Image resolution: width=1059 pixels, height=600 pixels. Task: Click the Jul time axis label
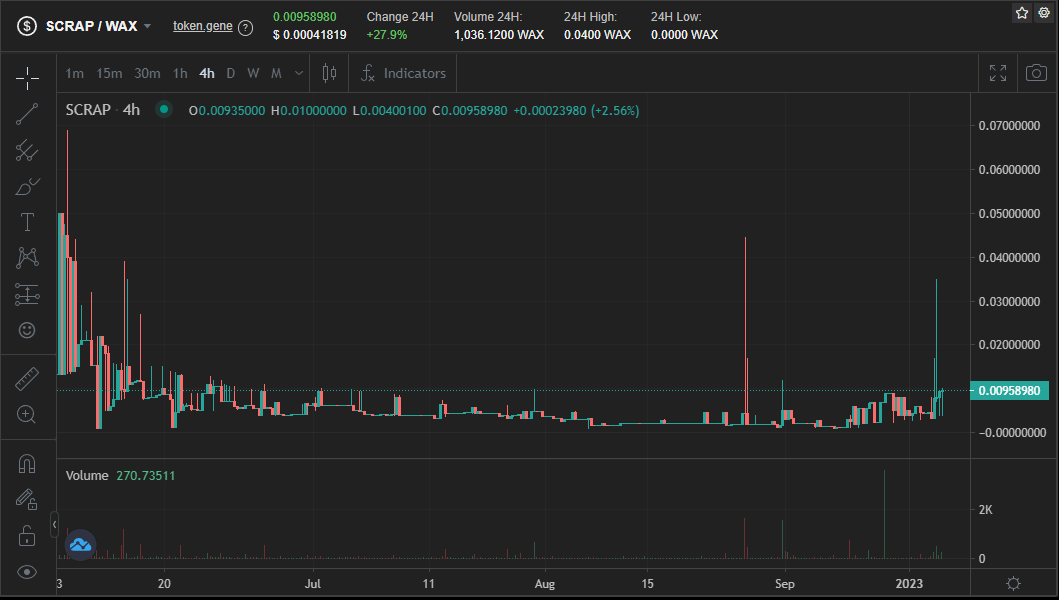(313, 583)
